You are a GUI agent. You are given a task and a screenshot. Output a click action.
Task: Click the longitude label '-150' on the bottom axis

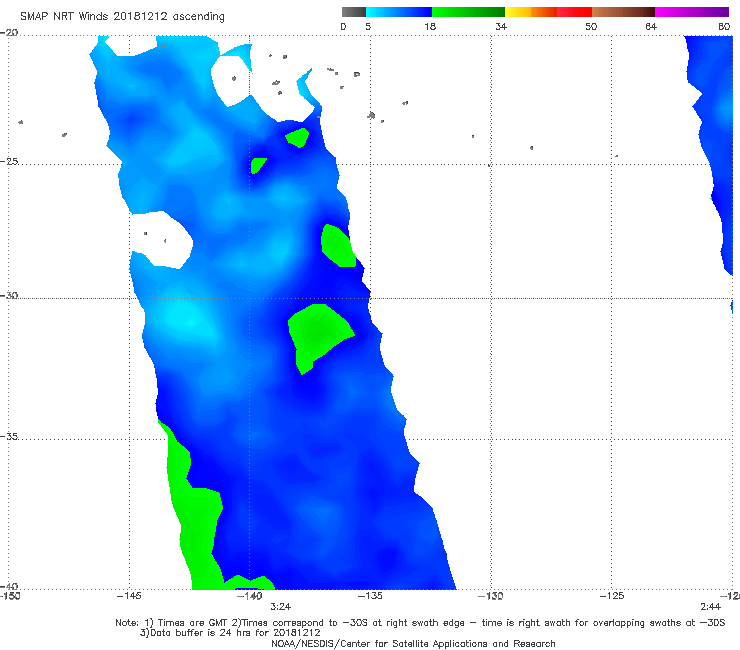pyautogui.click(x=10, y=596)
